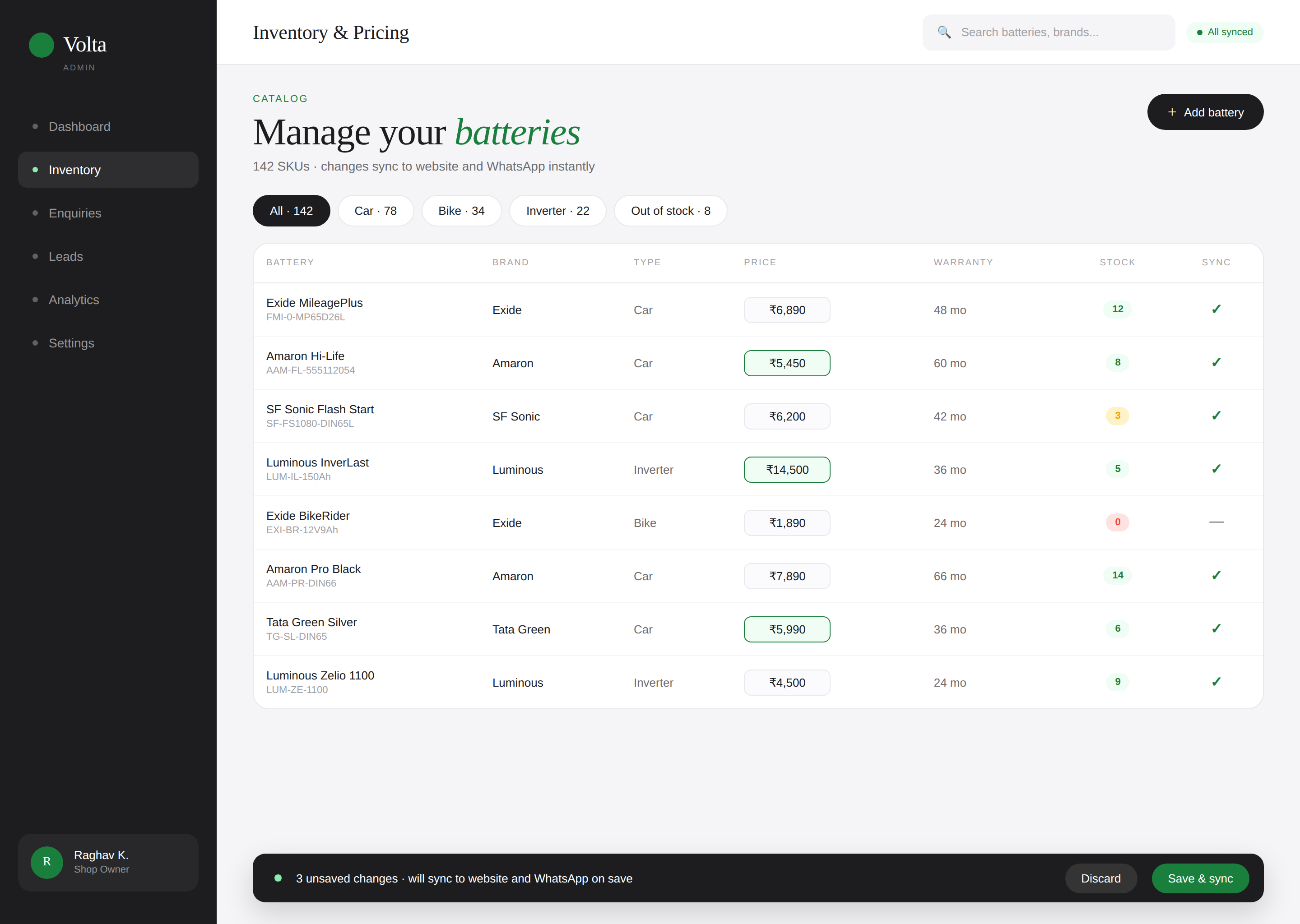This screenshot has width=1300, height=924.
Task: Click the STOCK column header
Action: (1117, 262)
